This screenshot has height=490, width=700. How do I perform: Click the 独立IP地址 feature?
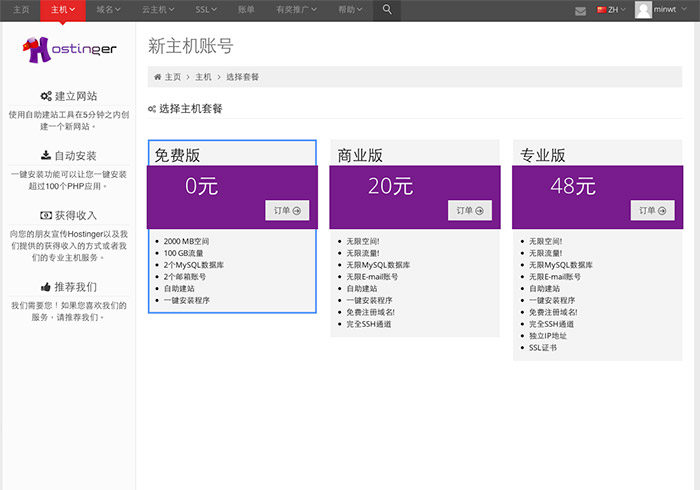tap(548, 336)
